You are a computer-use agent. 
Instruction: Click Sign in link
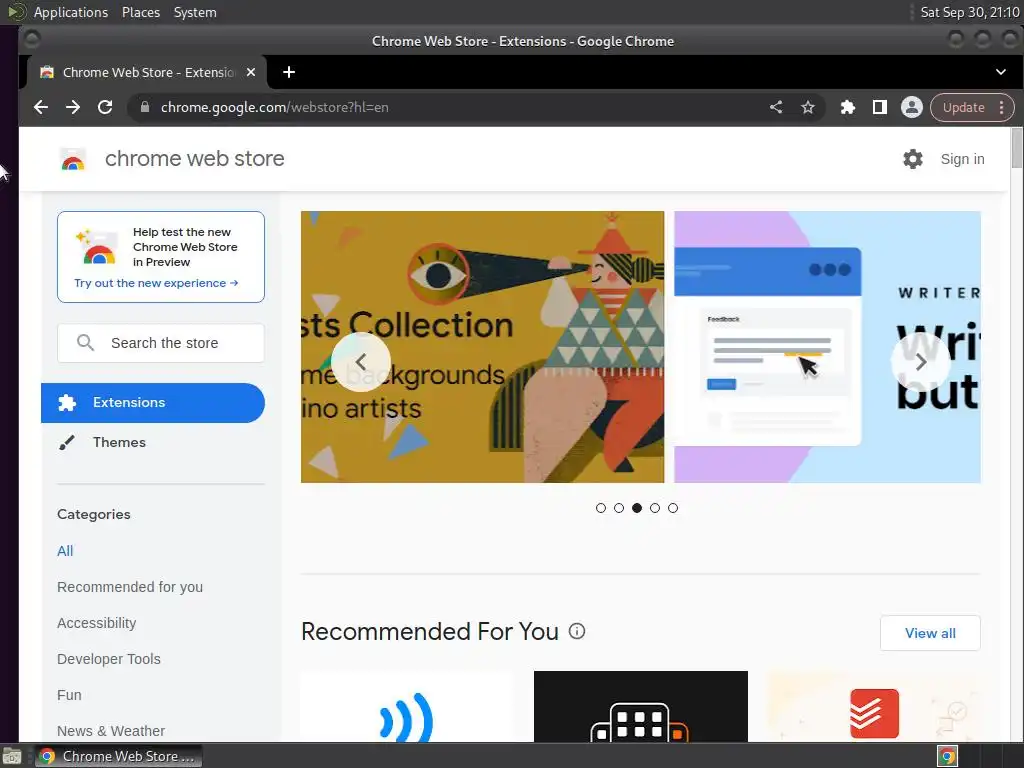(x=962, y=159)
